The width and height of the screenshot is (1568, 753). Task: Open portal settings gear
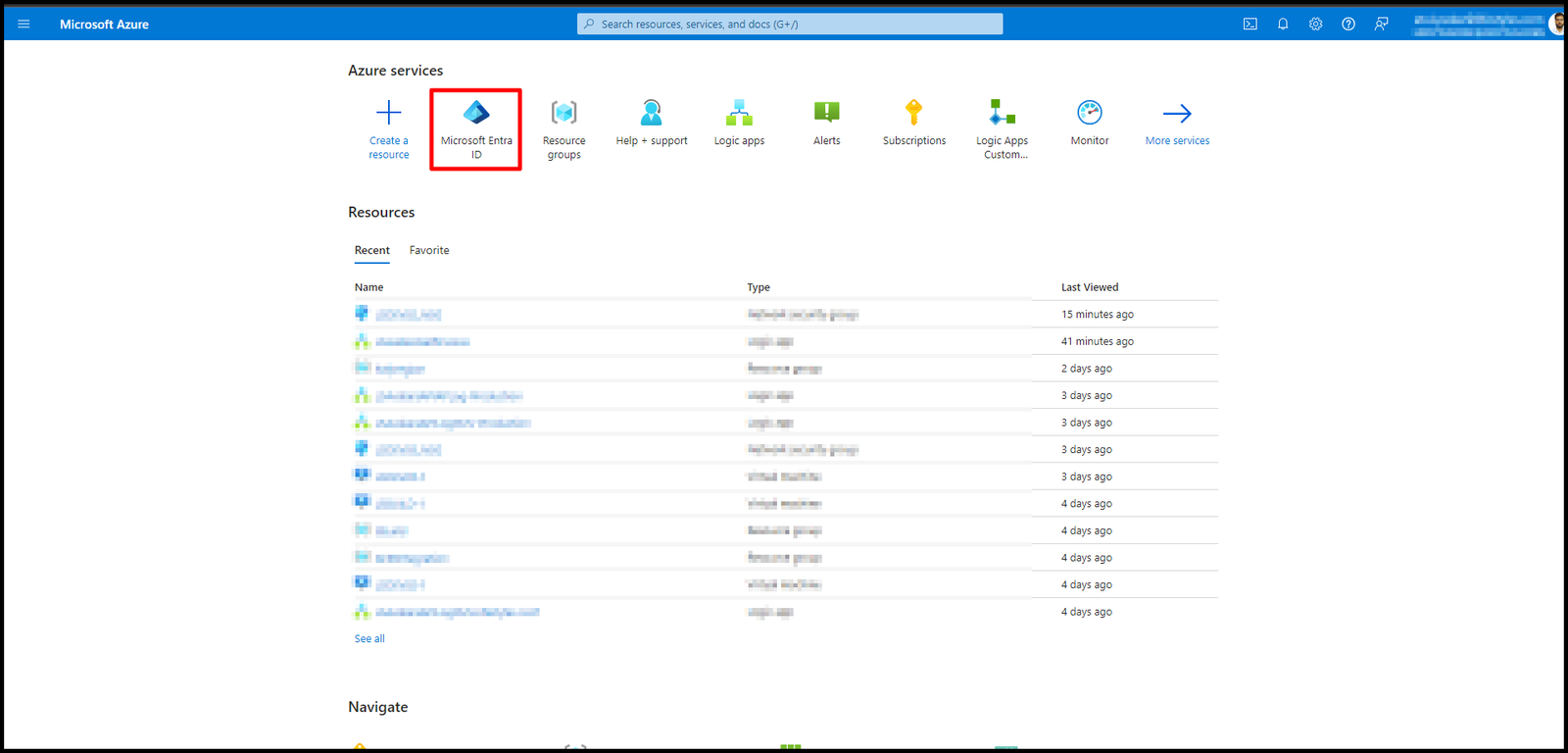tap(1315, 24)
